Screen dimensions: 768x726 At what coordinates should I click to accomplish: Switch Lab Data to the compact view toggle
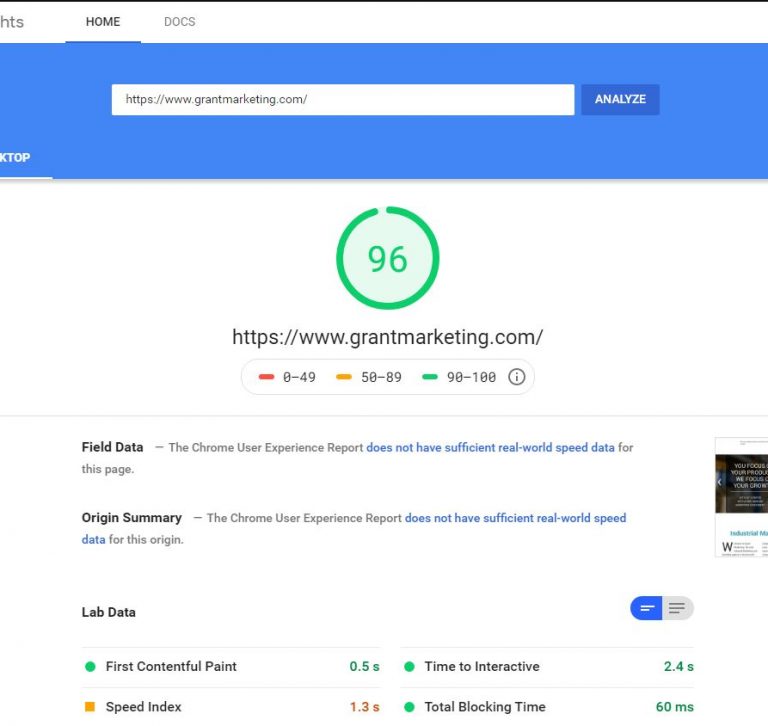coord(647,608)
